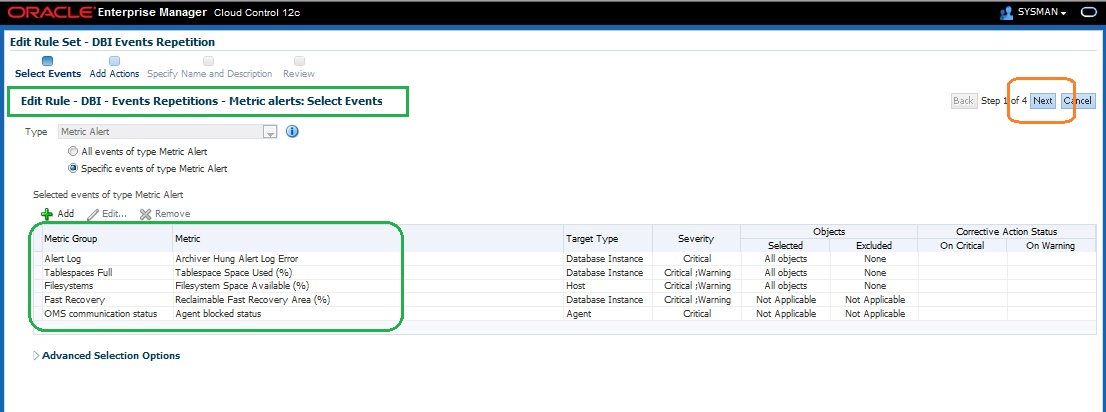Select the Fast Recovery row
Viewport: 1106px width, 412px height.
563,300
